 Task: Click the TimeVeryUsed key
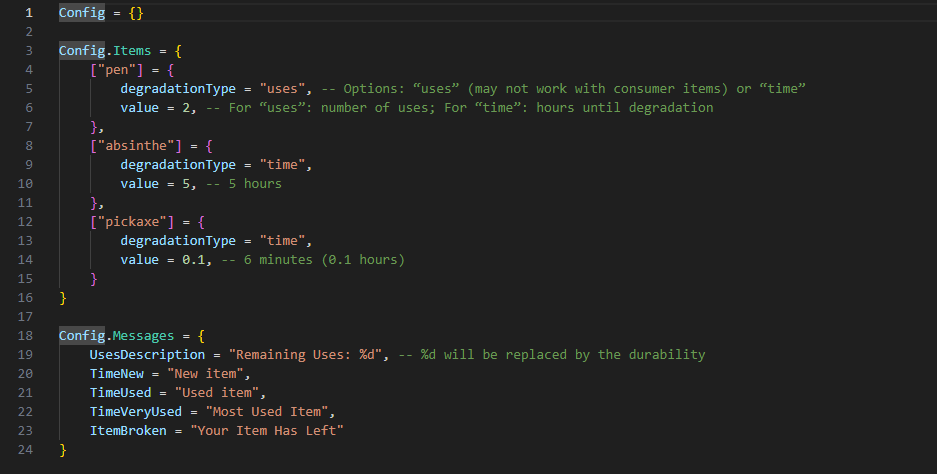(136, 412)
